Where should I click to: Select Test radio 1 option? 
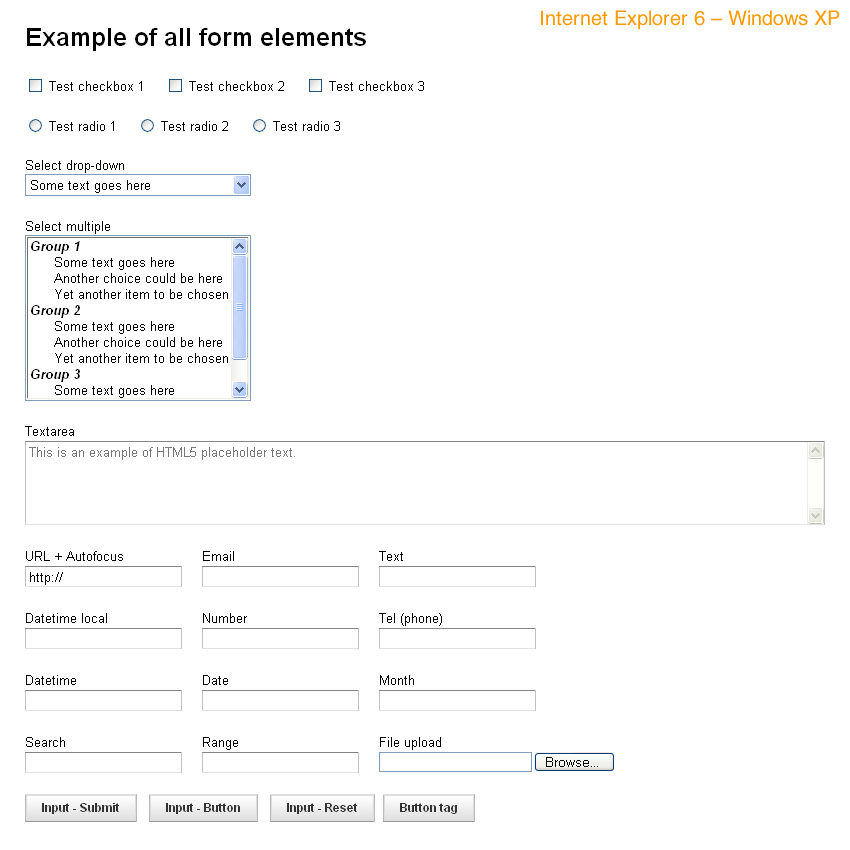pyautogui.click(x=36, y=126)
